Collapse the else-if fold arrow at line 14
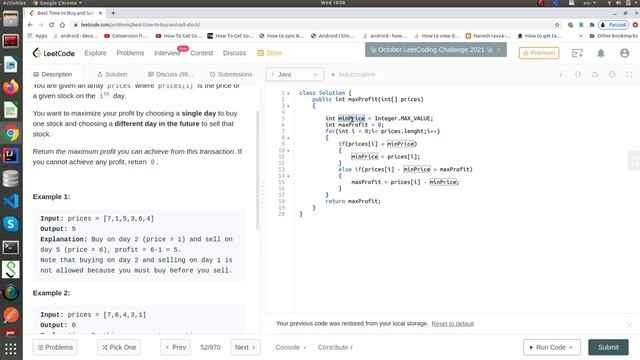The width and height of the screenshot is (640, 360). click(289, 176)
